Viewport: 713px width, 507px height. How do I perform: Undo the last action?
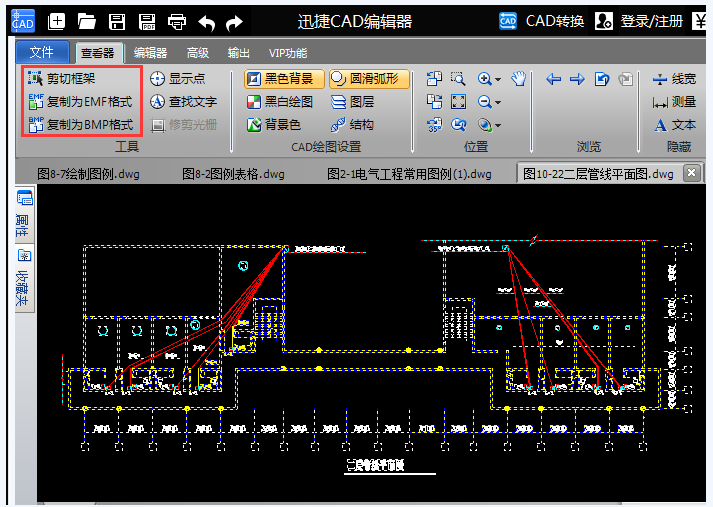point(207,22)
